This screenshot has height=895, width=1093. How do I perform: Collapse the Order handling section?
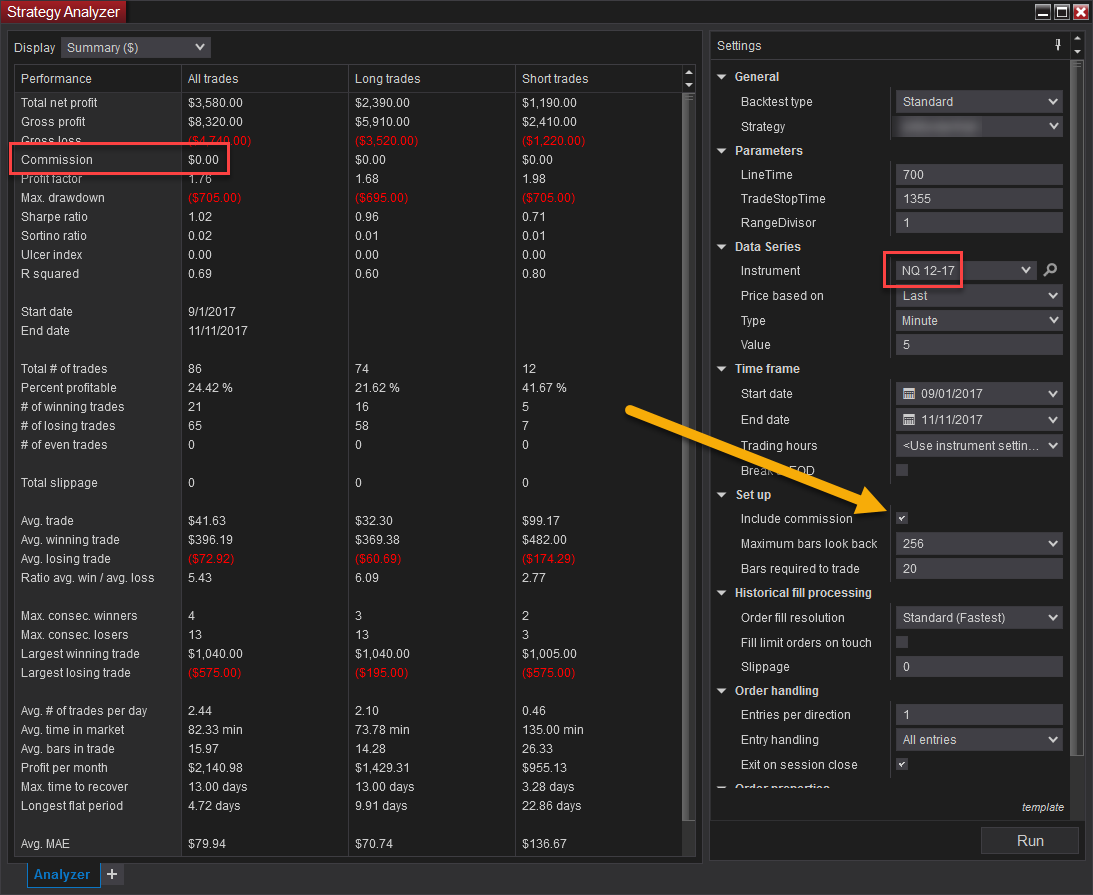point(722,691)
